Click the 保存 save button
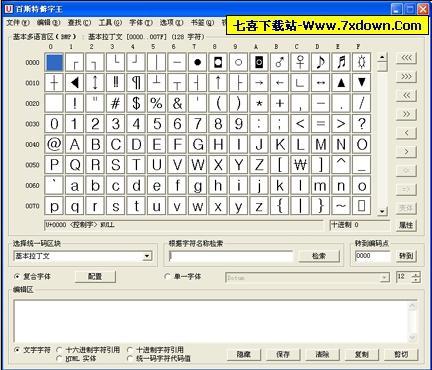This screenshot has height=370, width=432. (283, 354)
